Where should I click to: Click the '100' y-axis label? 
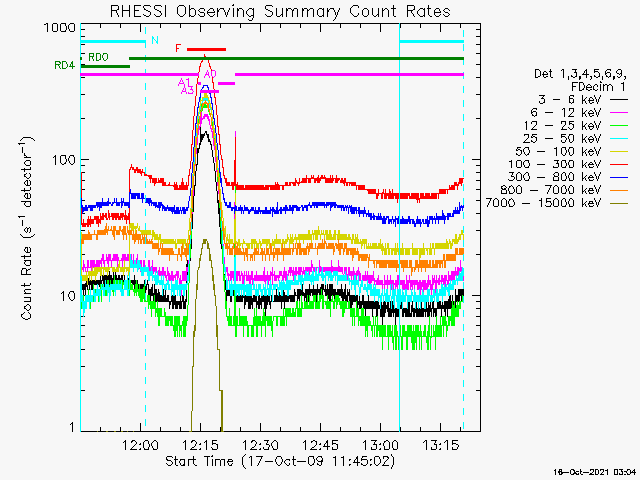click(64, 160)
